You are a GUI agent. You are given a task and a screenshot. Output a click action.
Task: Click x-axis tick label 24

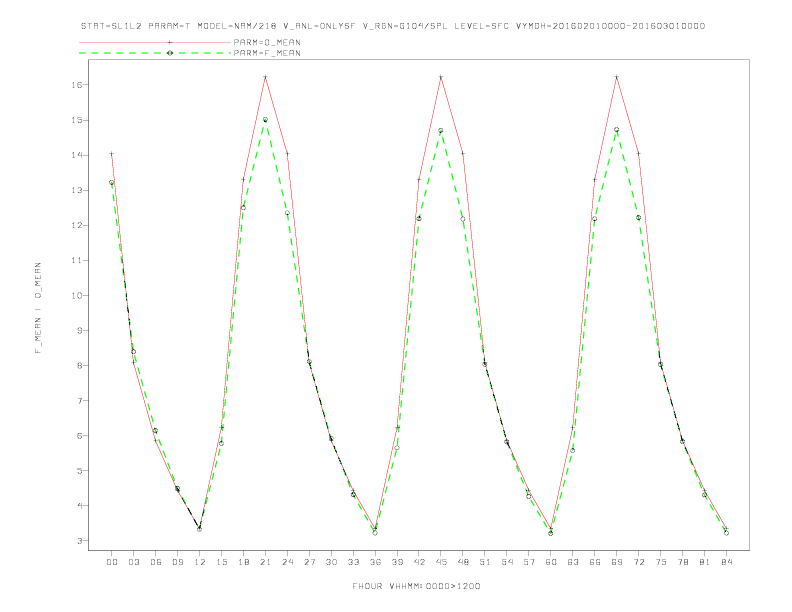coord(287,562)
